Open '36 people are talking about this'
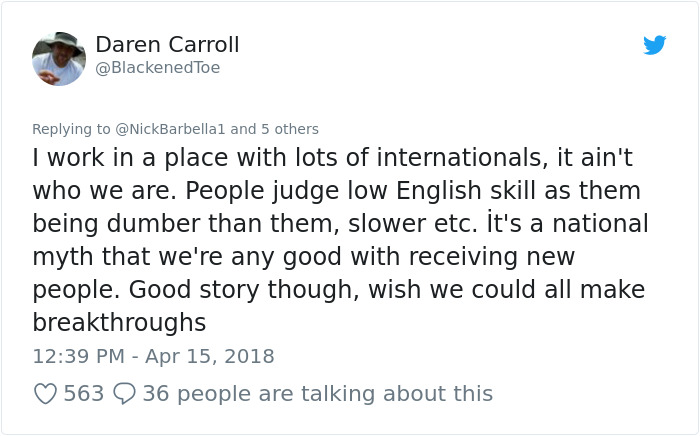 (x=317, y=394)
